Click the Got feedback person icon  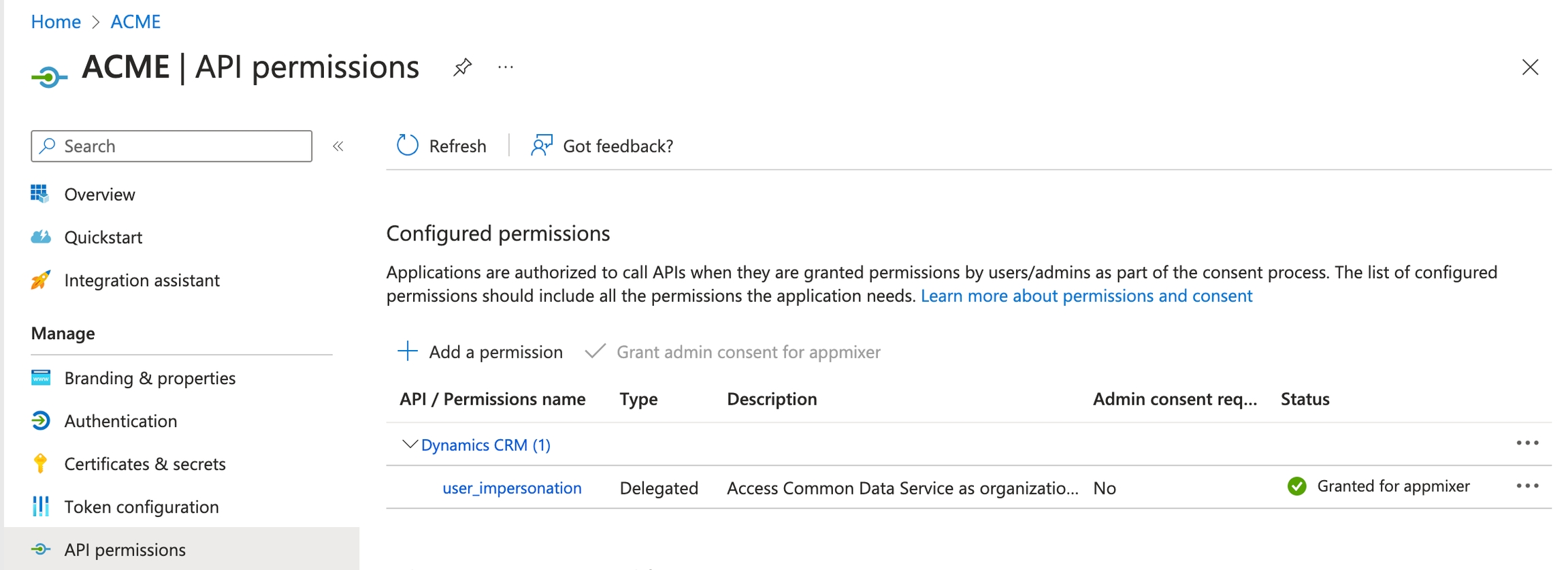(542, 146)
